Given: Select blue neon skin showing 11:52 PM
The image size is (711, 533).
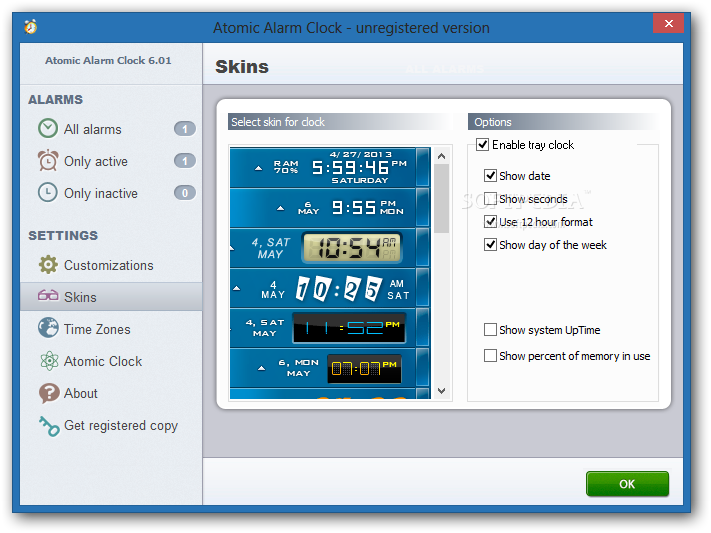Looking at the screenshot, I should point(330,328).
